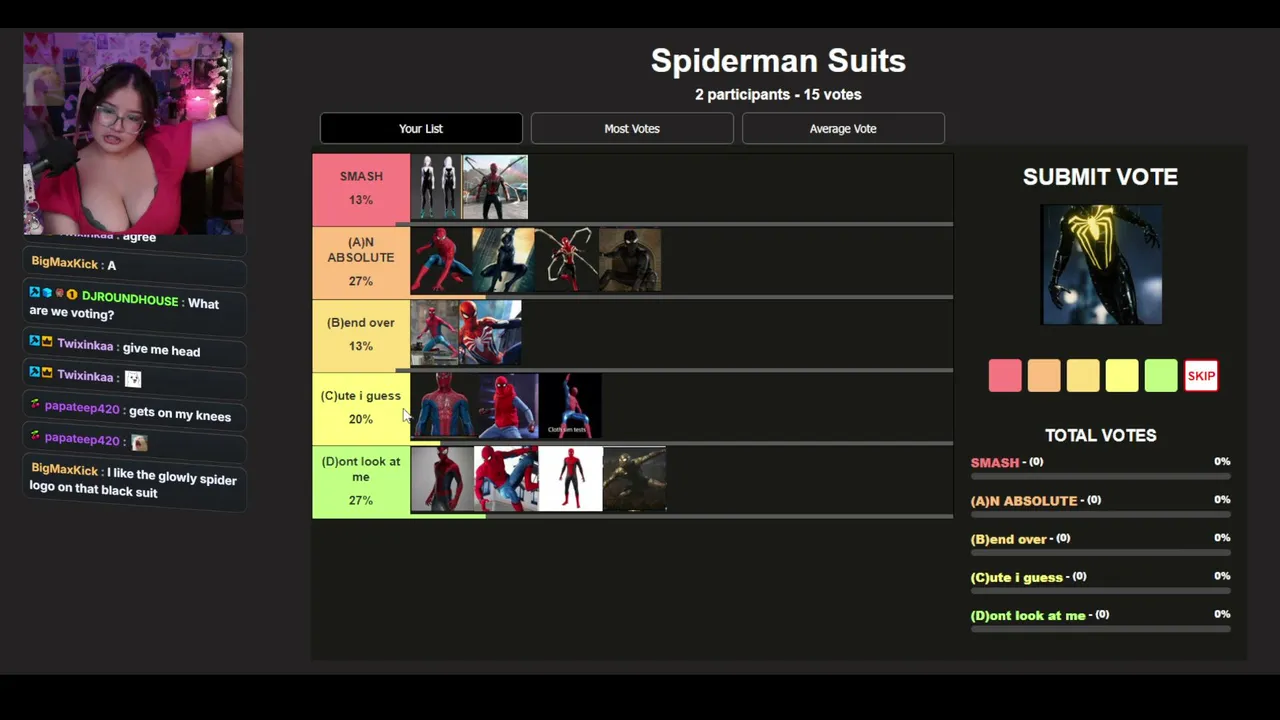The height and width of the screenshot is (720, 1280).
Task: Select SMASH in the total votes list
Action: [995, 462]
